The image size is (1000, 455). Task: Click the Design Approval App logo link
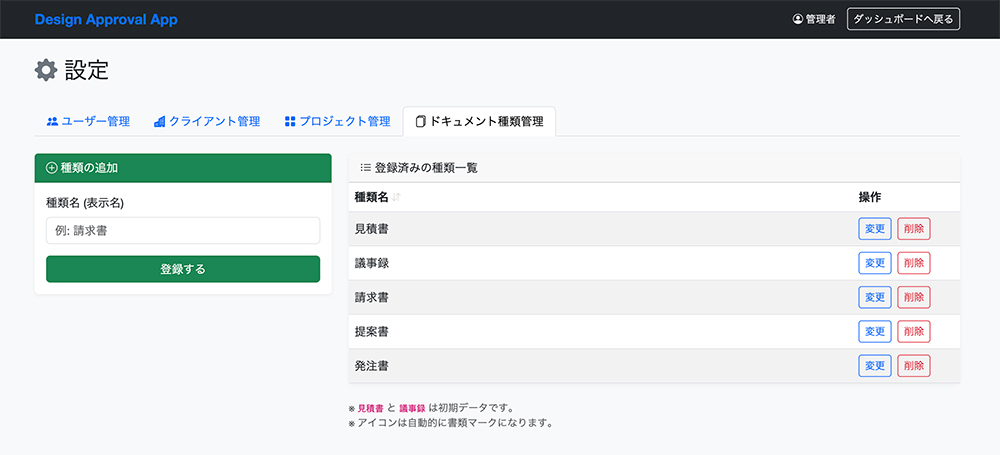tap(106, 19)
